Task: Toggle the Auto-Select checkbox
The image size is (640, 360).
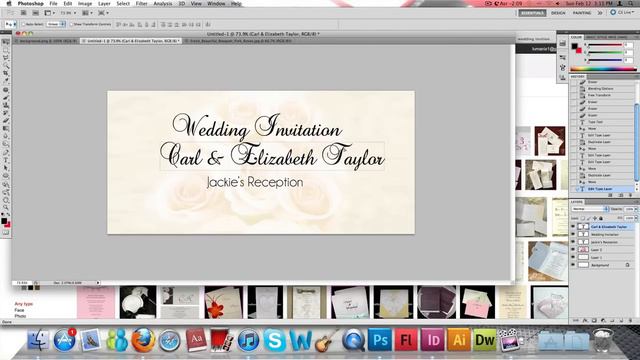Action: 23,24
